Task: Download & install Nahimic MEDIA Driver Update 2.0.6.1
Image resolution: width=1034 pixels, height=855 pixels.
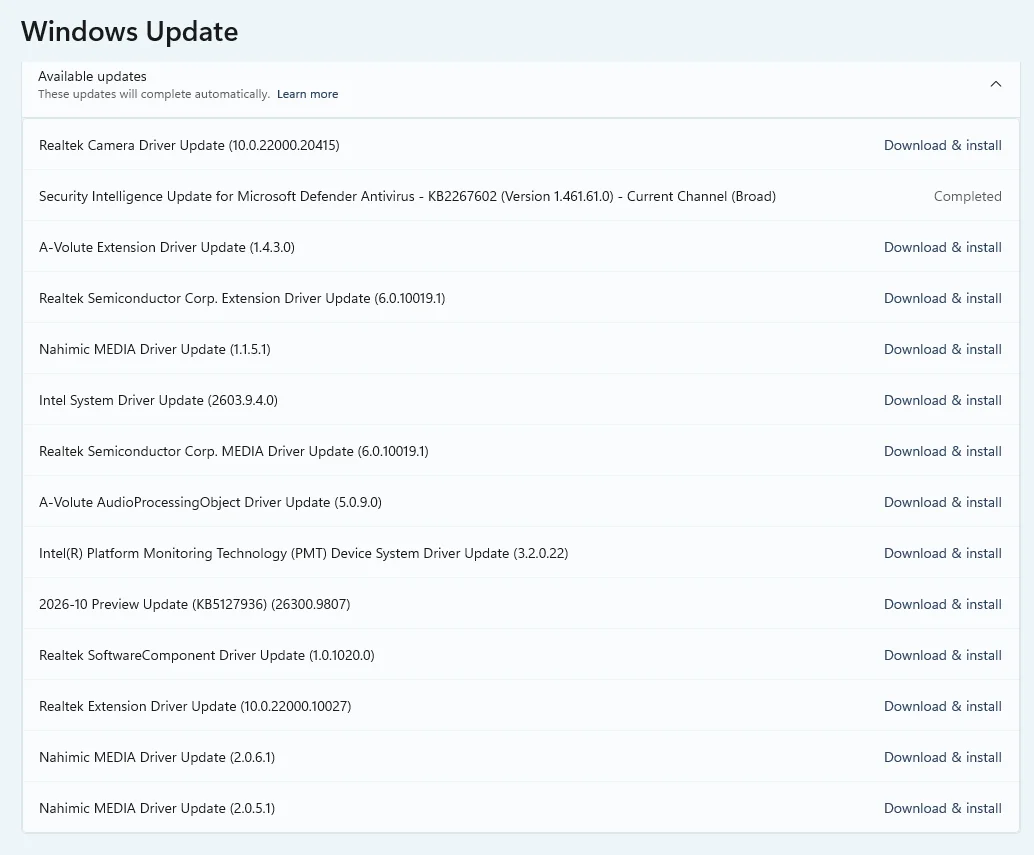Action: point(942,757)
